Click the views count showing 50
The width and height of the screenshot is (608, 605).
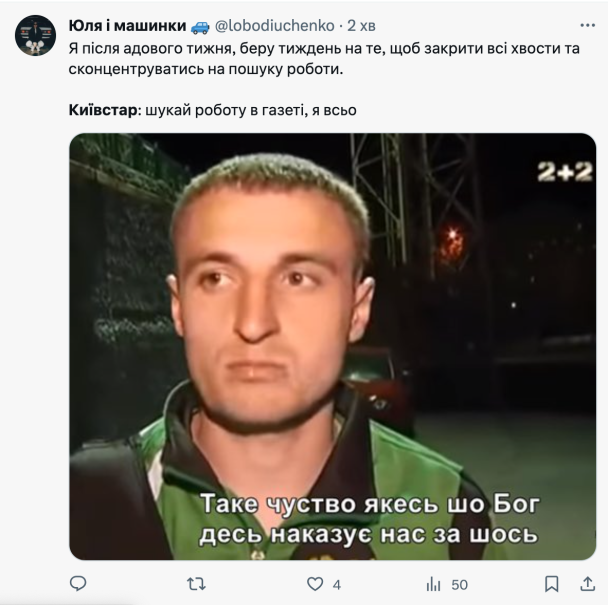coord(459,585)
